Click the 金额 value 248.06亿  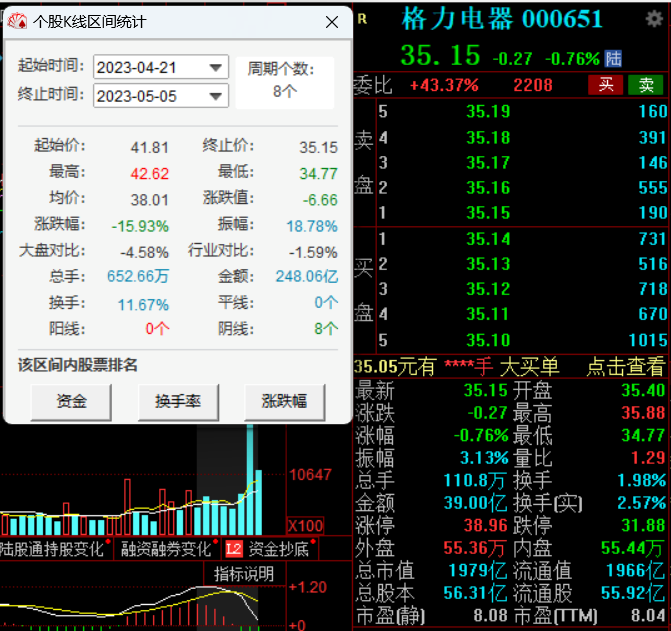[306, 276]
